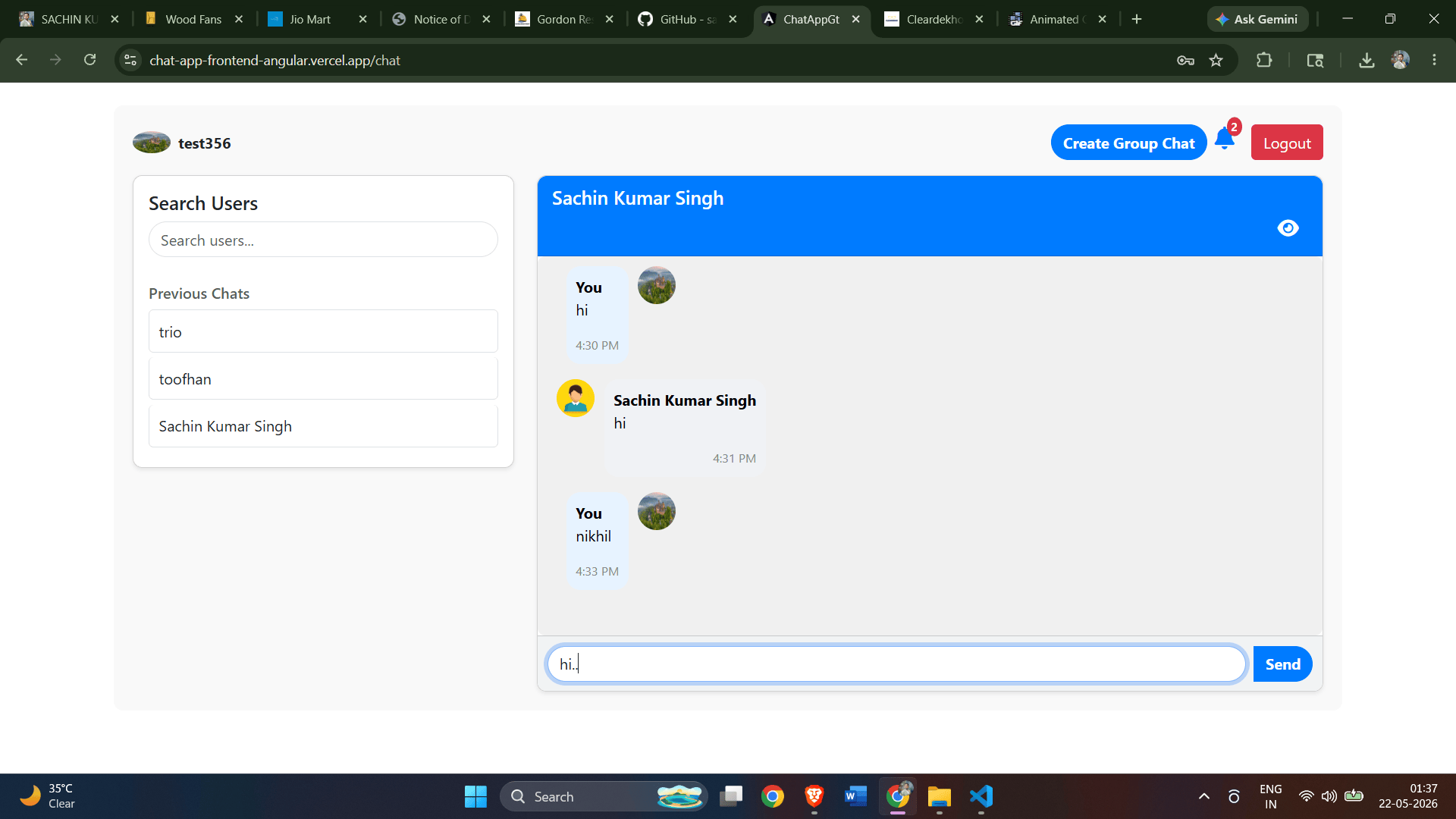Viewport: 1456px width, 819px height.
Task: Click the Ask Gemini button
Action: tap(1257, 19)
